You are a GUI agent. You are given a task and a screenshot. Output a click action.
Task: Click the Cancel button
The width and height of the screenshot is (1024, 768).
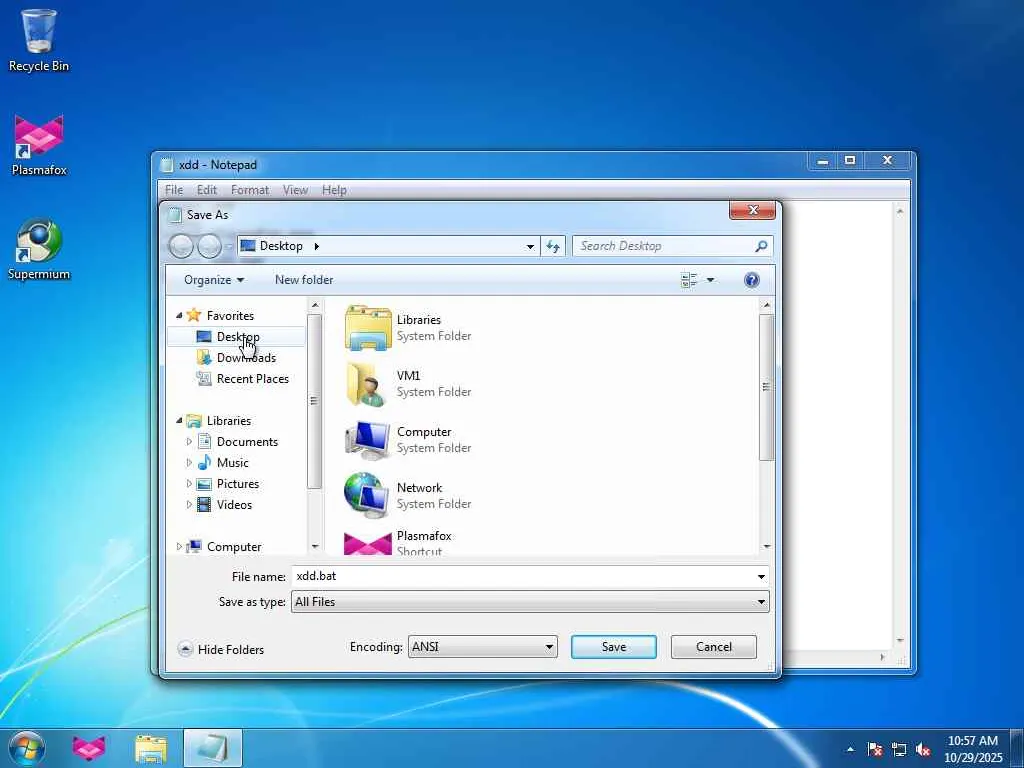(x=714, y=647)
